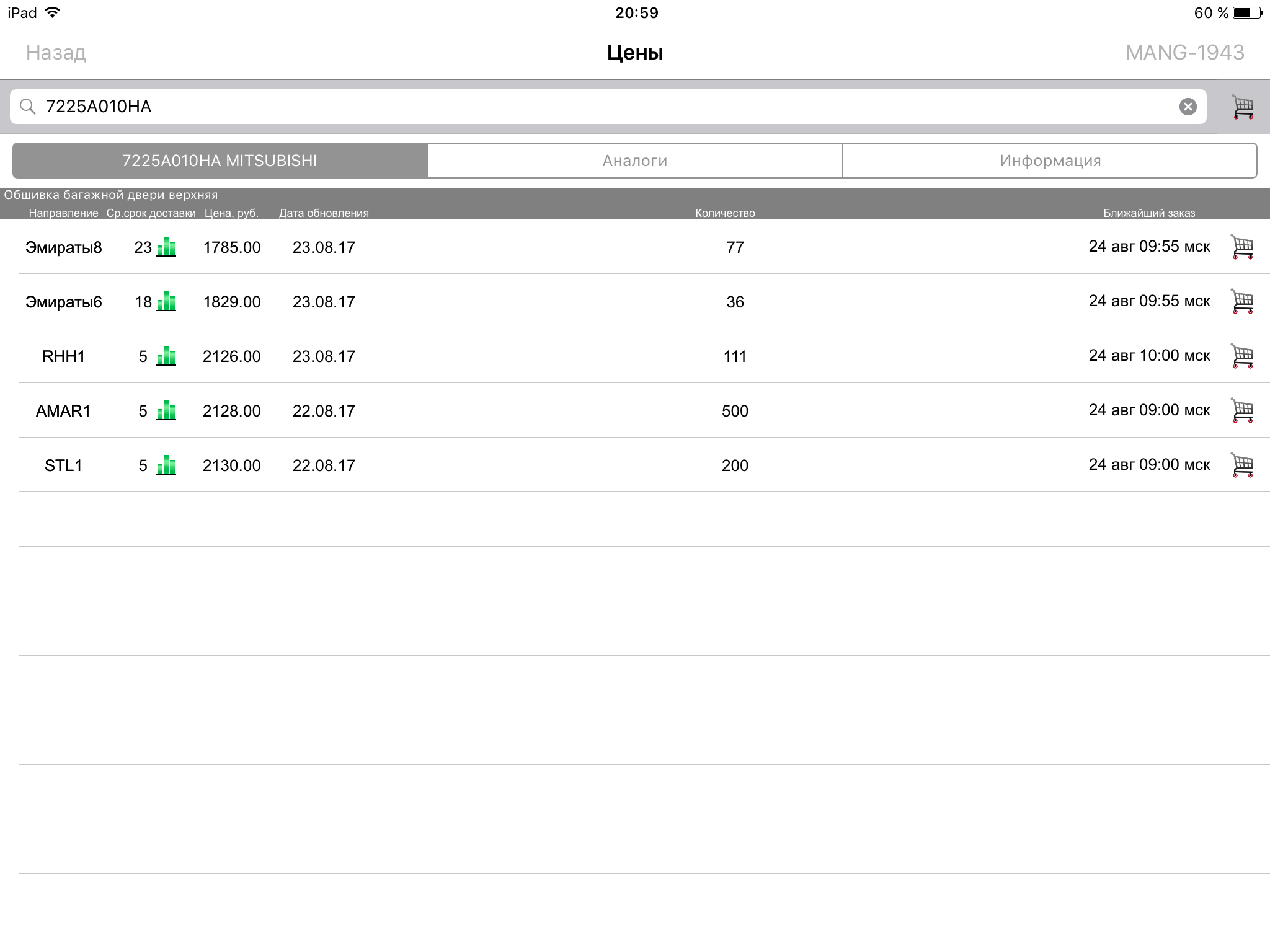Add AMAR1 offer to cart
This screenshot has width=1270, height=952.
(x=1242, y=410)
